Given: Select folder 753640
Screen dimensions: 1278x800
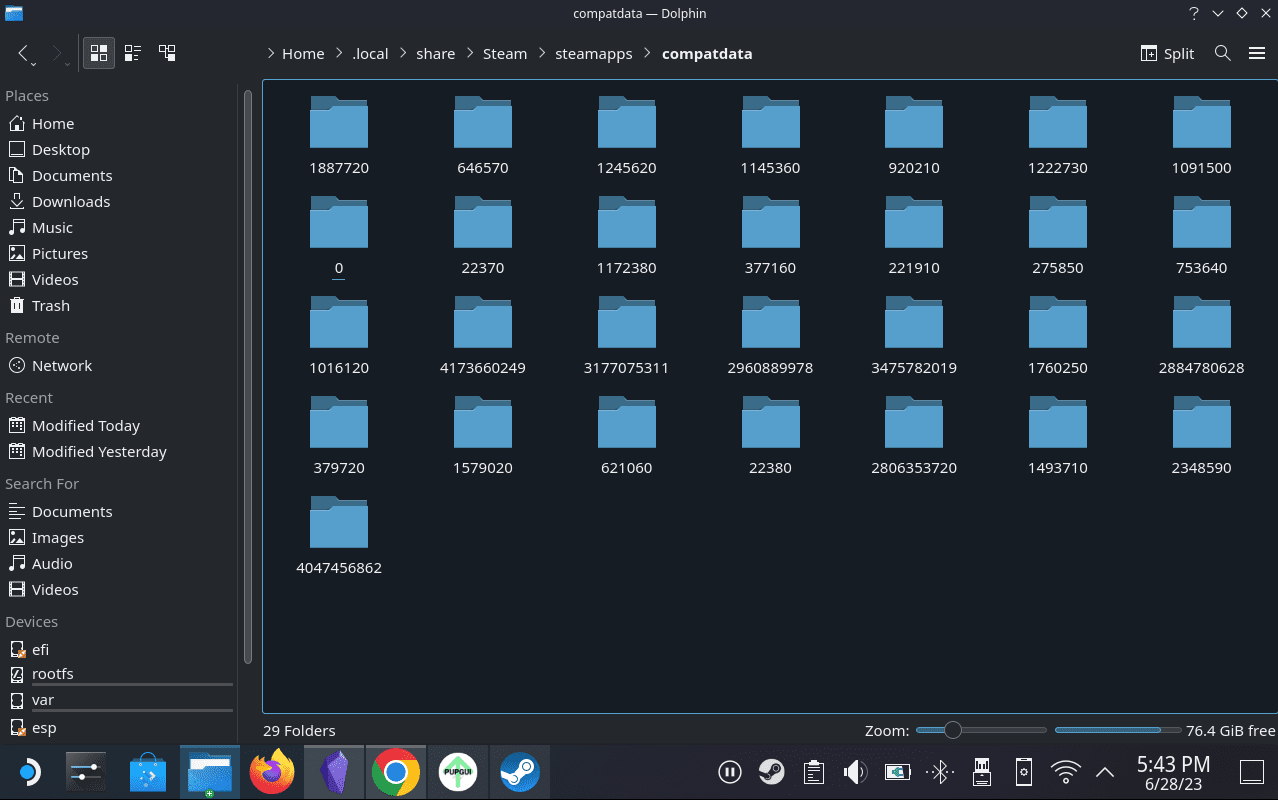Looking at the screenshot, I should point(1201,236).
